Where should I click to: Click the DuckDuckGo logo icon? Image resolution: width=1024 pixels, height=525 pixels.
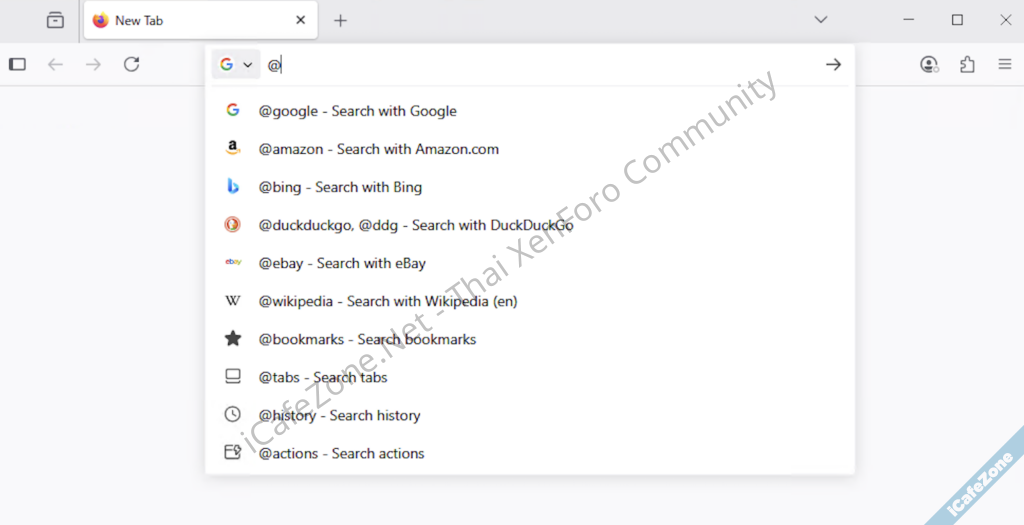(232, 225)
